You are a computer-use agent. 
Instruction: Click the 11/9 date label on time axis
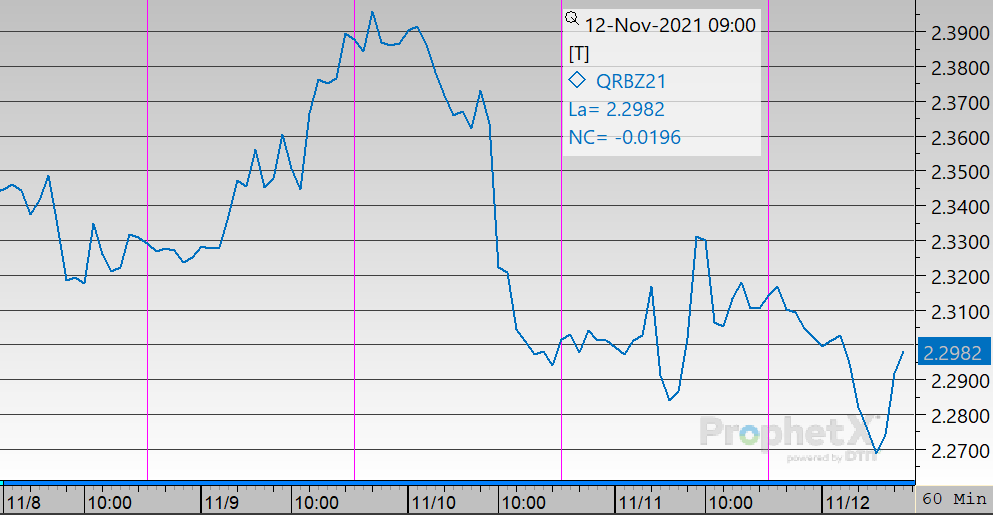click(221, 499)
